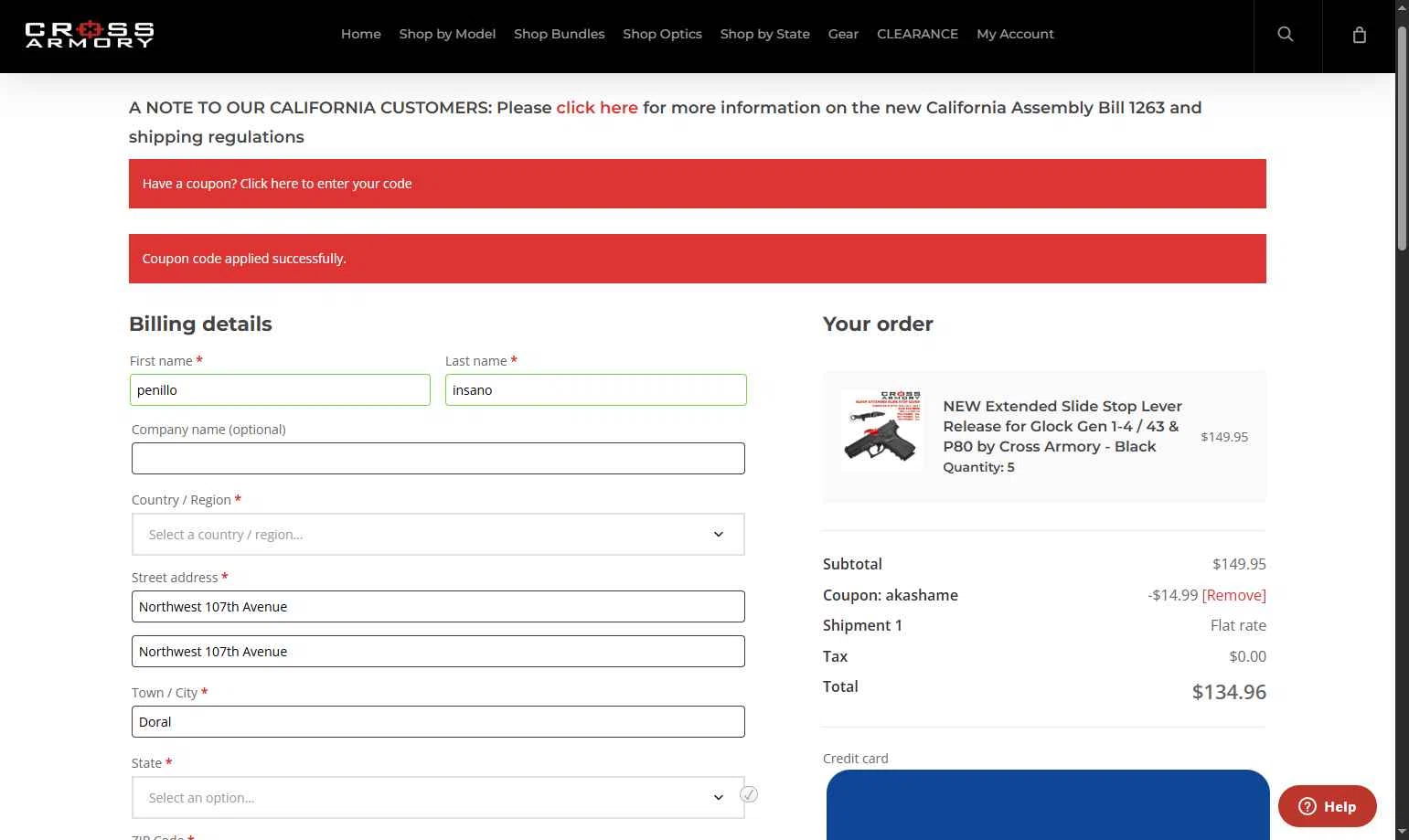The width and height of the screenshot is (1409, 840).
Task: Expand the Country / Region dropdown
Action: coord(438,535)
